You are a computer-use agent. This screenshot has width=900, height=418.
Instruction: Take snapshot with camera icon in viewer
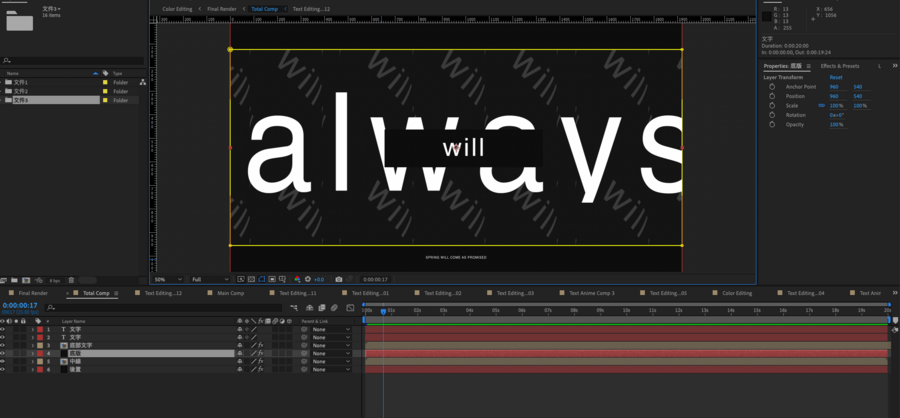pos(339,280)
